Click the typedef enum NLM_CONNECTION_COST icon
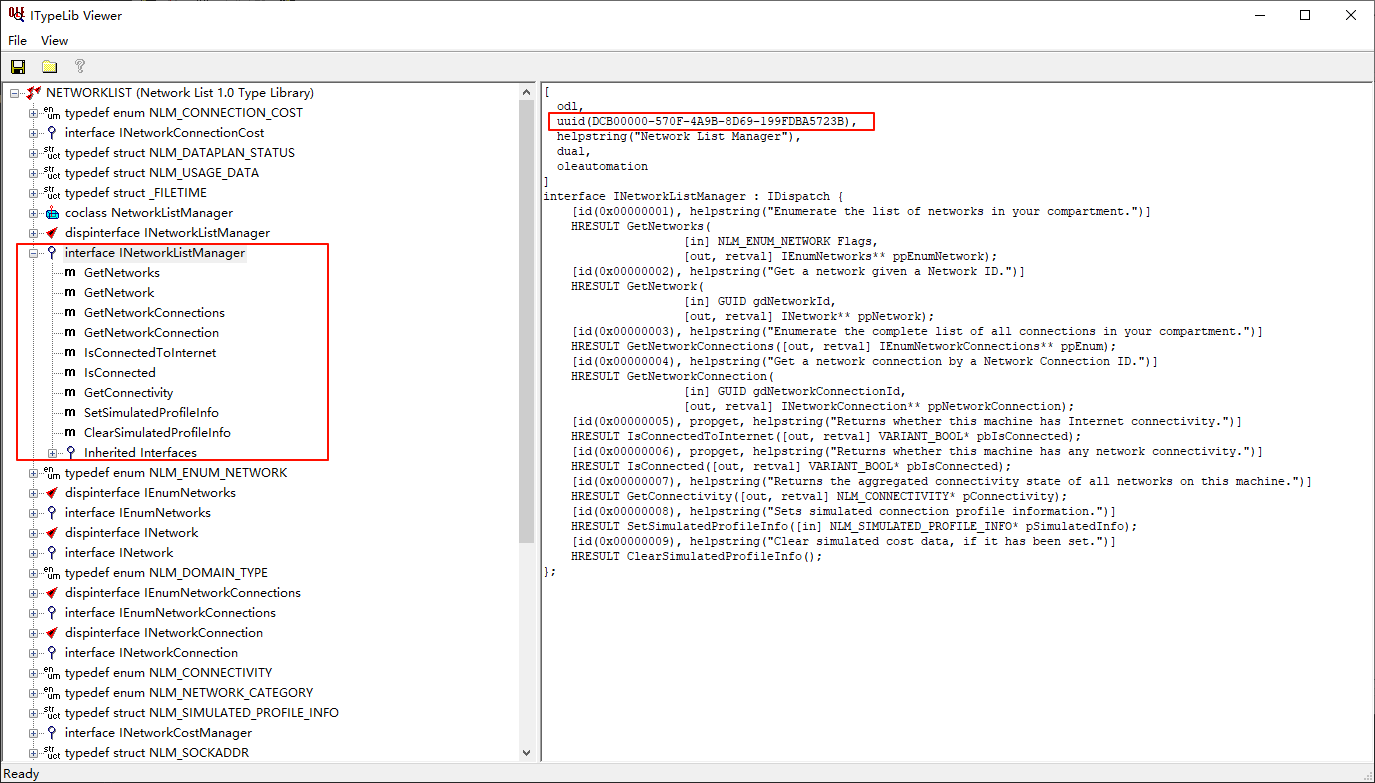This screenshot has height=783, width=1375. click(x=52, y=113)
